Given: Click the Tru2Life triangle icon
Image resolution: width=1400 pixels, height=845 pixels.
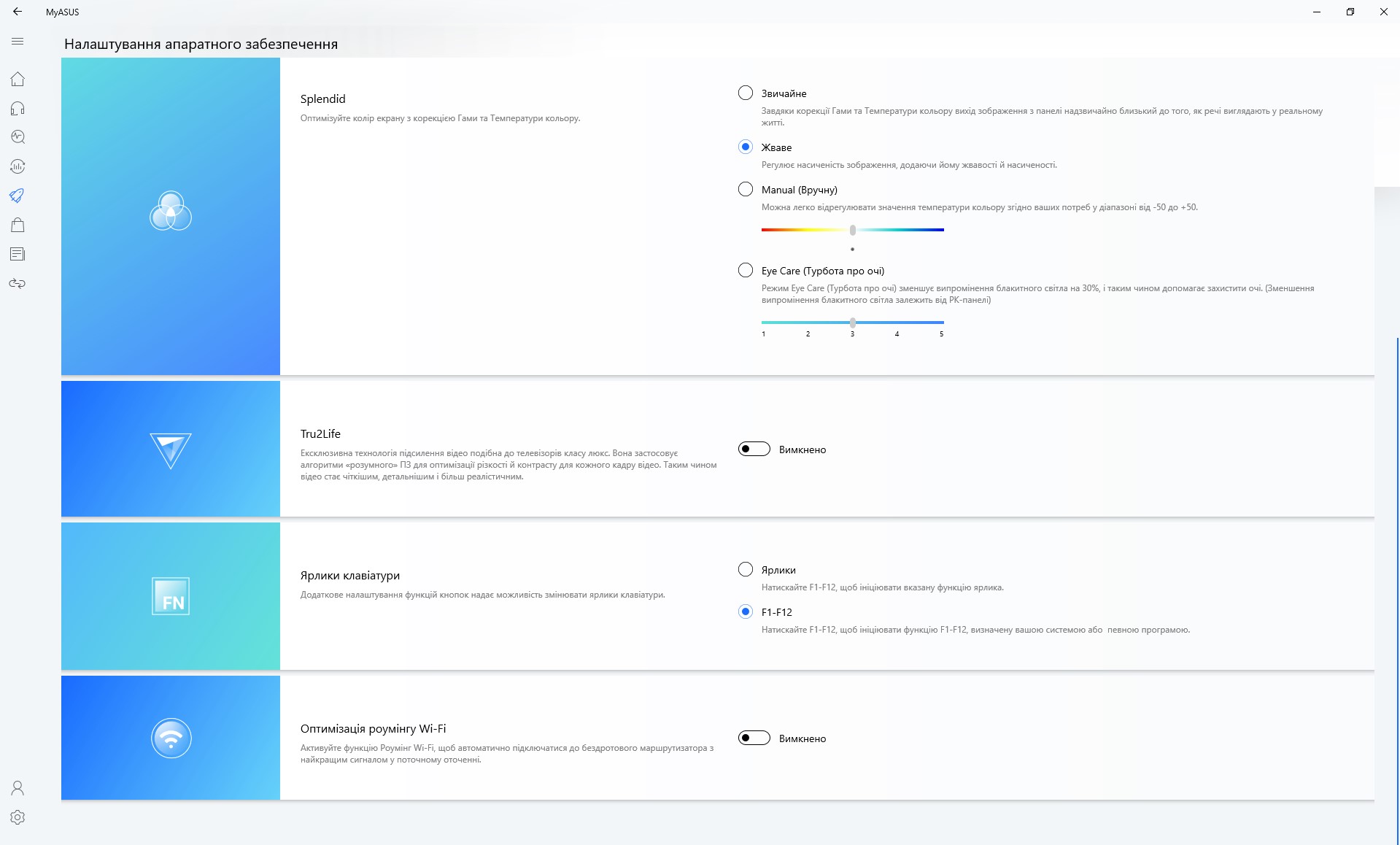Looking at the screenshot, I should click(x=171, y=450).
